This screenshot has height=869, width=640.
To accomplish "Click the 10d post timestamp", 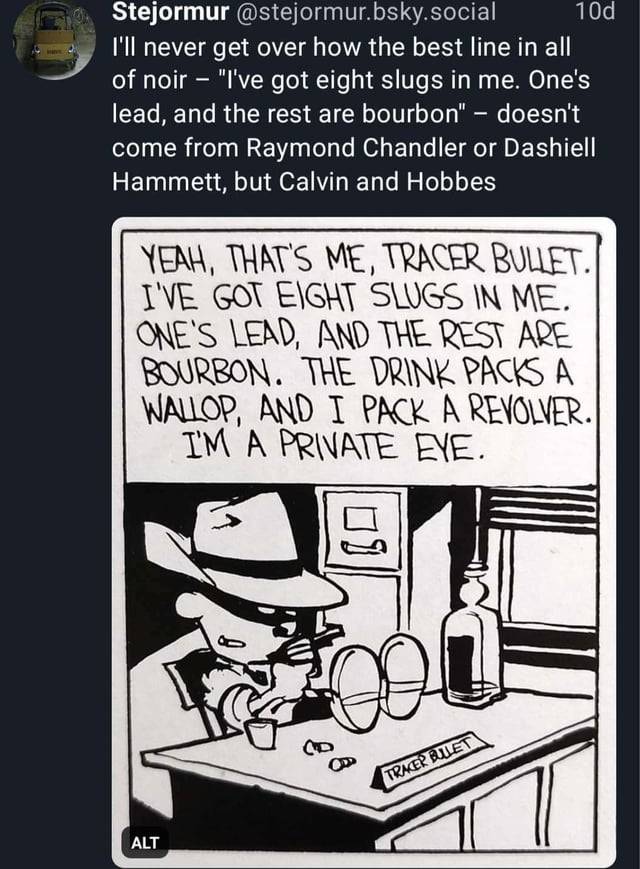I will click(596, 12).
